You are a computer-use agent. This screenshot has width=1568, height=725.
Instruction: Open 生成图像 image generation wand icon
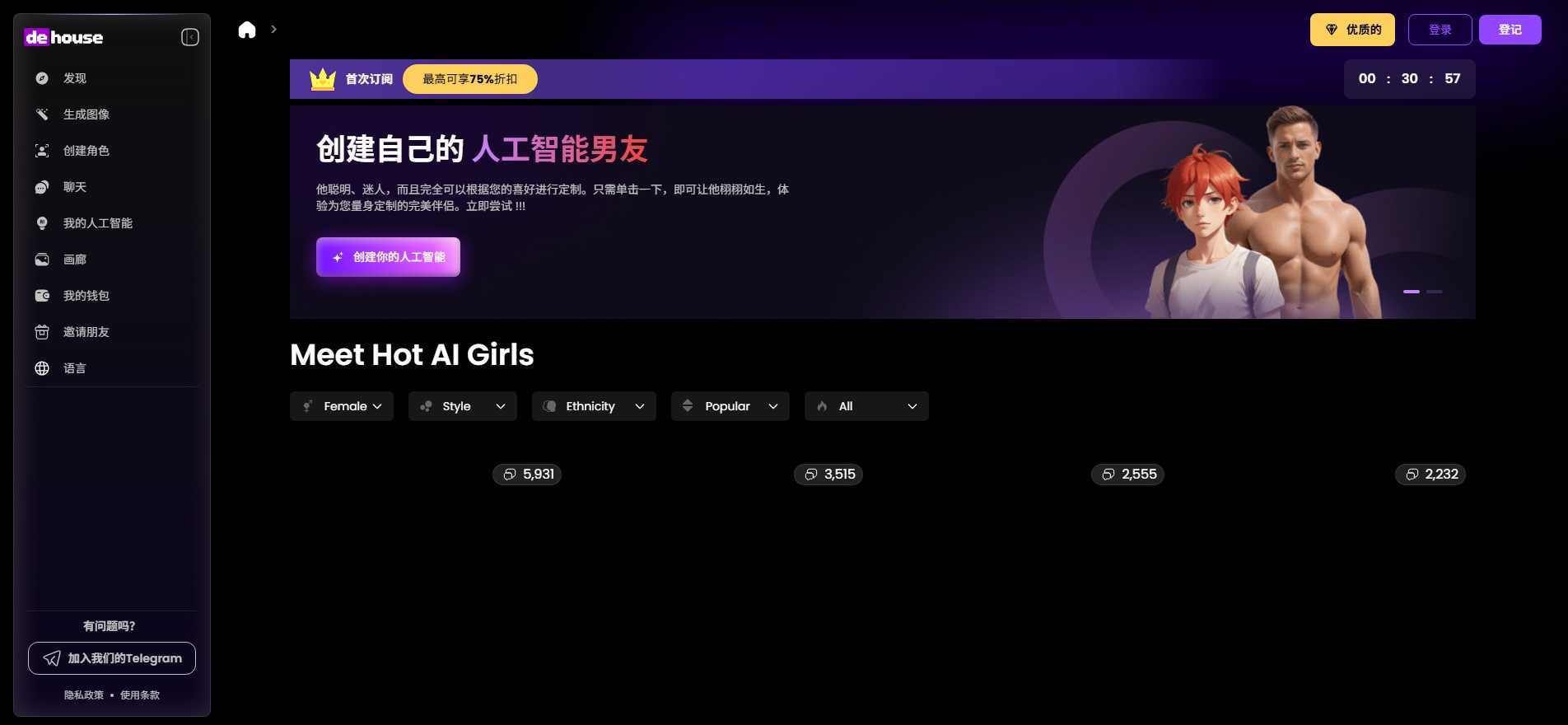click(42, 115)
